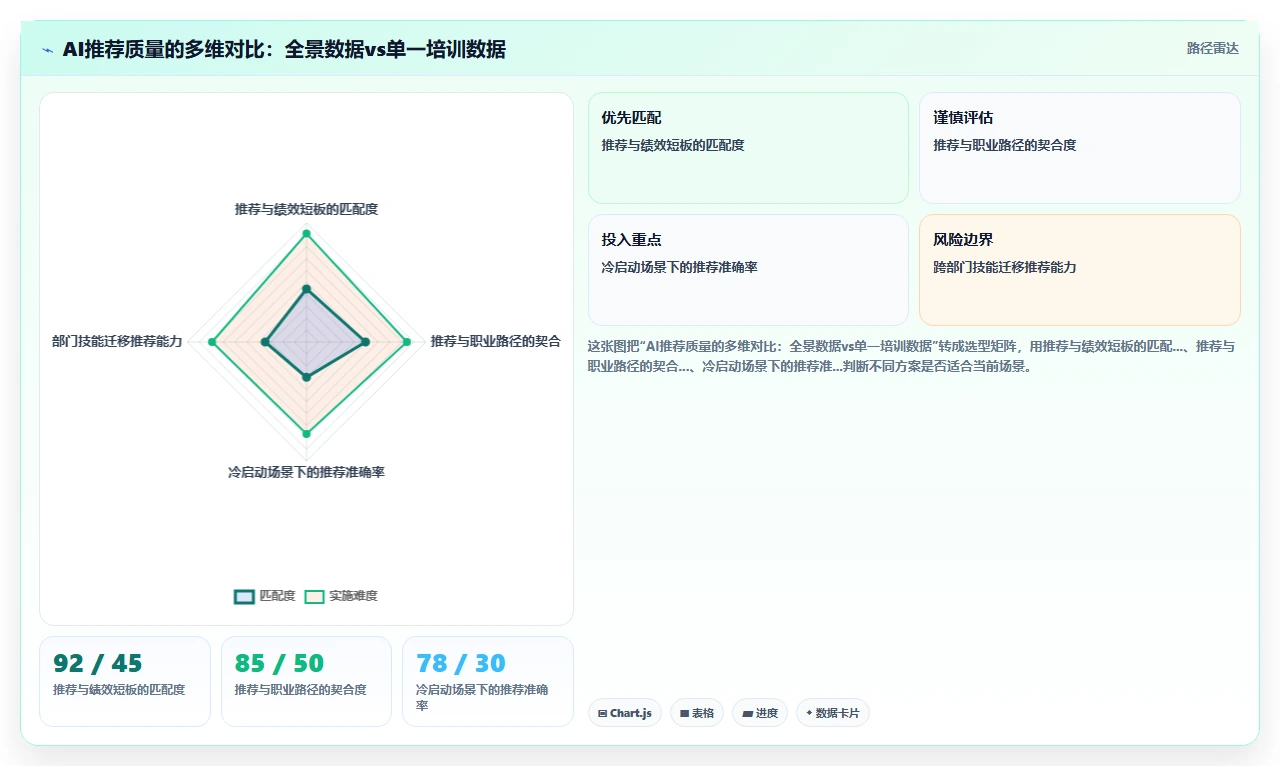Click the 路径雷达 label in header
Viewport: 1280px width, 766px height.
coord(1213,48)
